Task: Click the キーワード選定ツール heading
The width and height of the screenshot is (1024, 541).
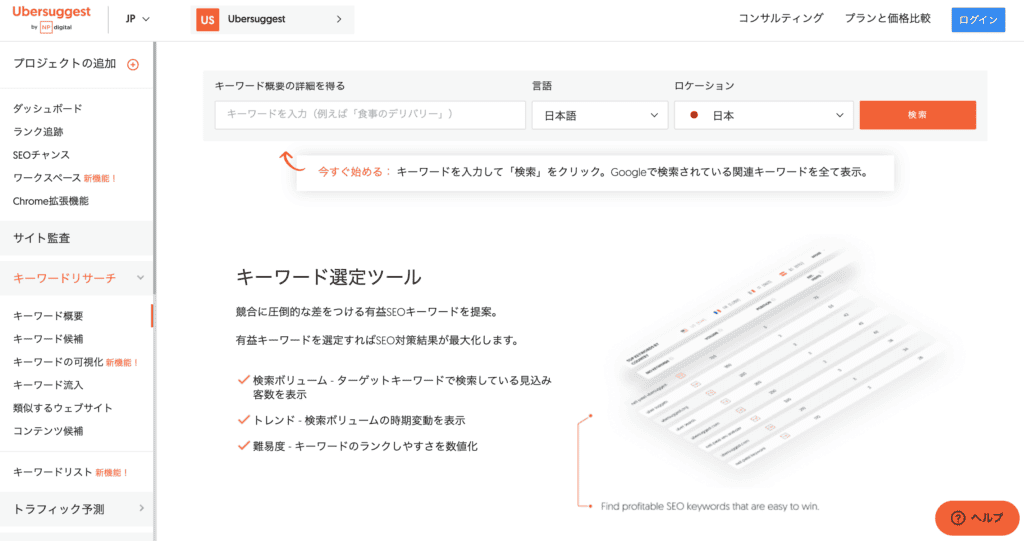Action: pyautogui.click(x=328, y=277)
